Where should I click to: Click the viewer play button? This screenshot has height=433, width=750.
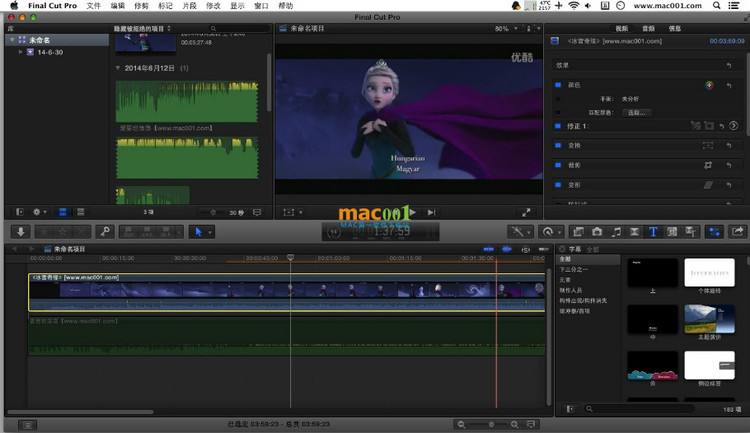pos(412,212)
